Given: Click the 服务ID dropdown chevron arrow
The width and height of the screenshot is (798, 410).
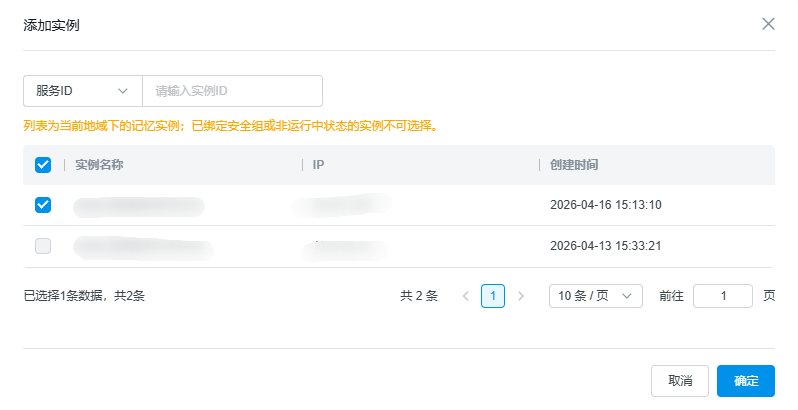Looking at the screenshot, I should [x=124, y=91].
